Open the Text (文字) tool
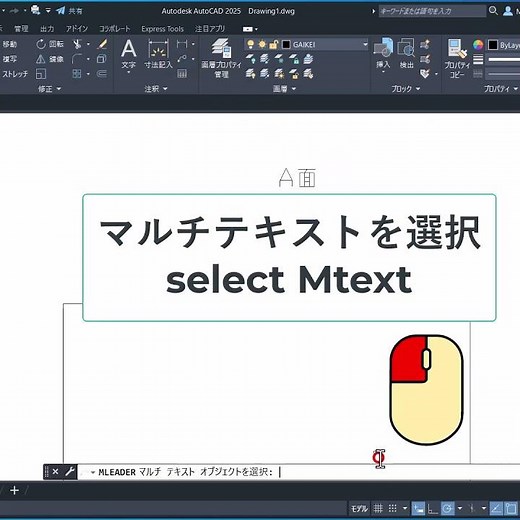520x520 pixels. tap(129, 55)
